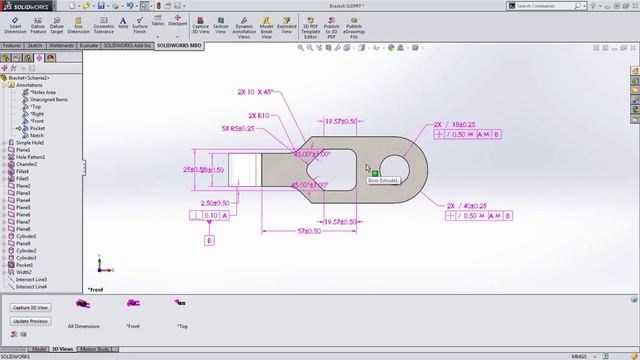Select the *Front 3D view thumbnail
The height and width of the screenshot is (360, 640).
133,303
